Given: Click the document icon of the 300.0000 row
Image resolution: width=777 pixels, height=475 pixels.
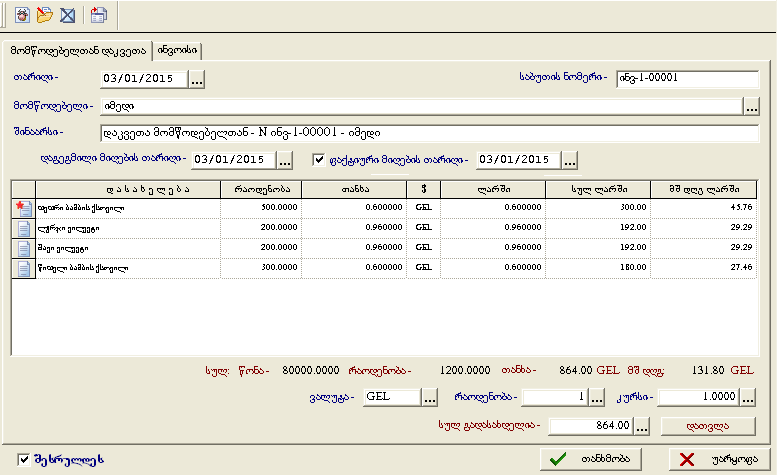Looking at the screenshot, I should coord(23,268).
